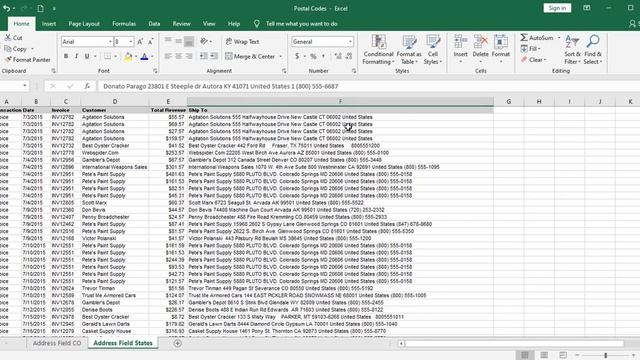Screen dimensions: 640x360
Task: Click the Undo arrow in quick access toolbar
Action: click(6, 8)
